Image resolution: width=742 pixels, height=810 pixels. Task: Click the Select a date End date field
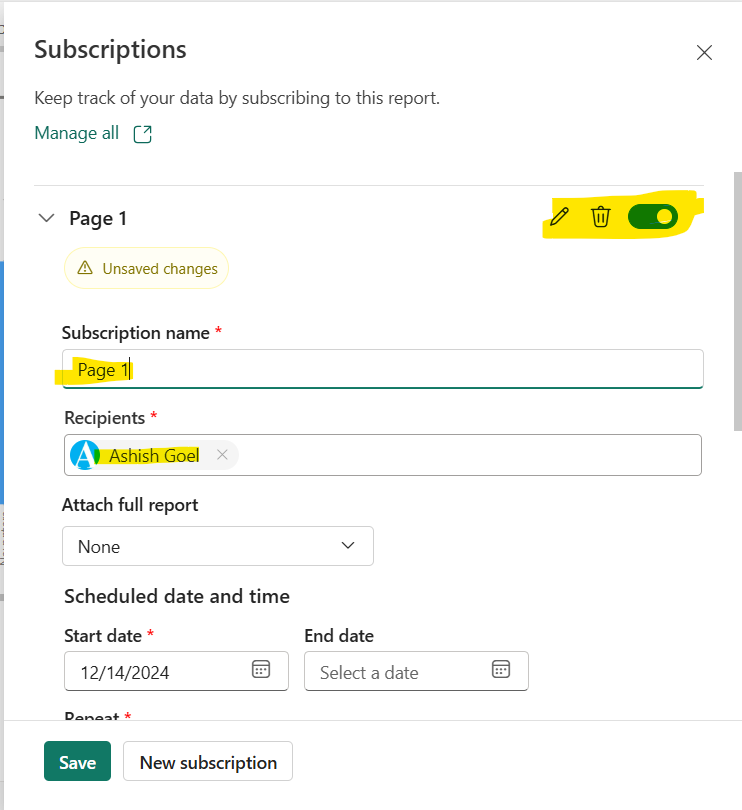400,671
